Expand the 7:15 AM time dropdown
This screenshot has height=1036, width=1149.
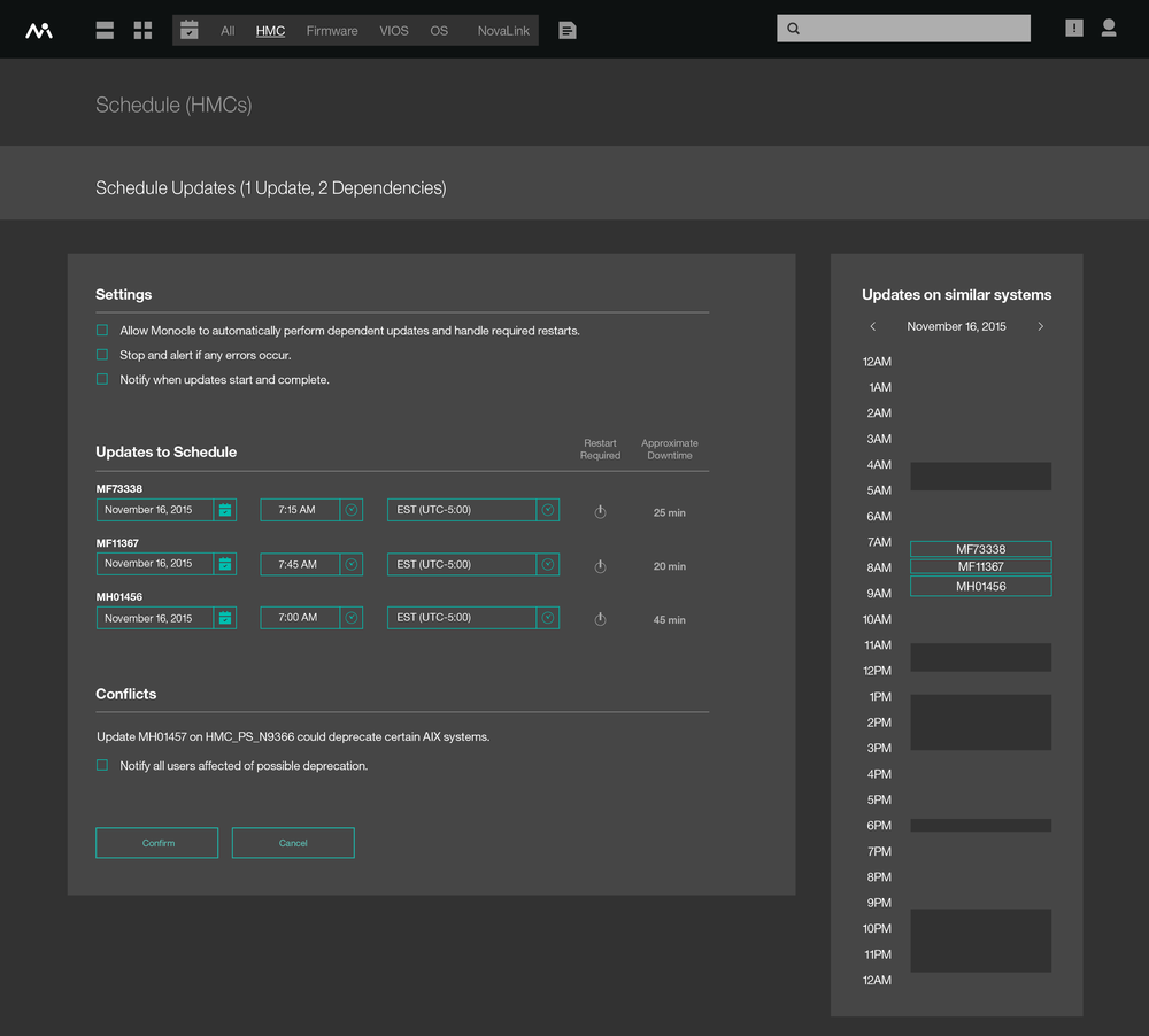[x=352, y=510]
